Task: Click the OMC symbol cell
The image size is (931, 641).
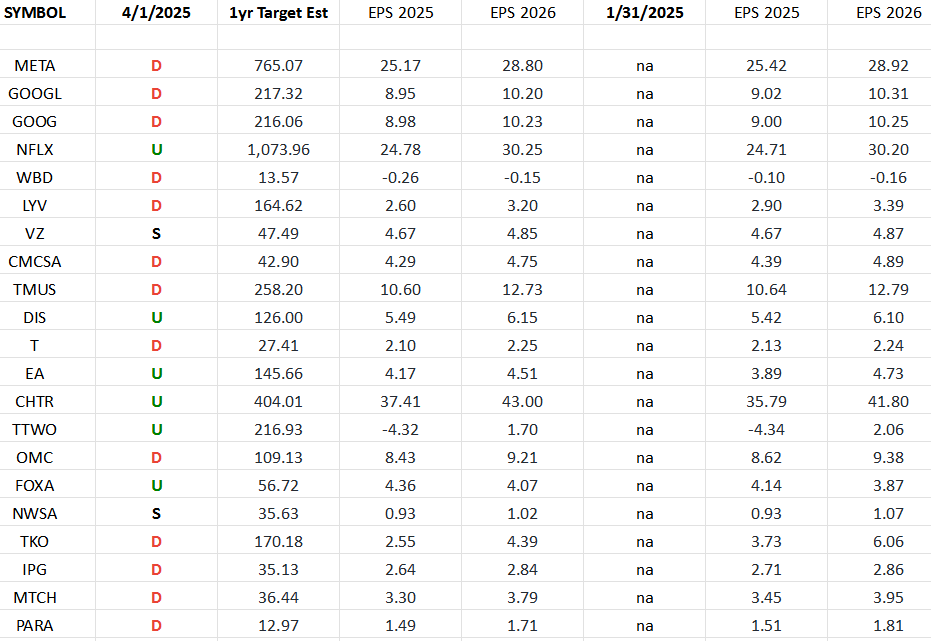Action: (x=34, y=457)
